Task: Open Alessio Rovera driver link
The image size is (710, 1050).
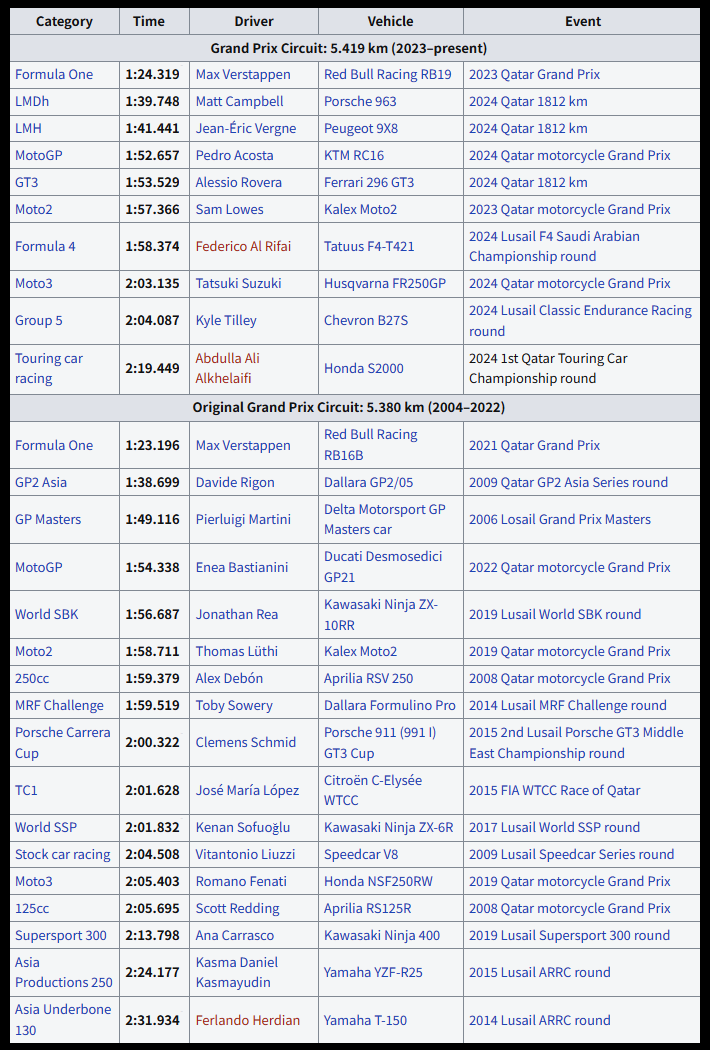Action: pyautogui.click(x=238, y=182)
